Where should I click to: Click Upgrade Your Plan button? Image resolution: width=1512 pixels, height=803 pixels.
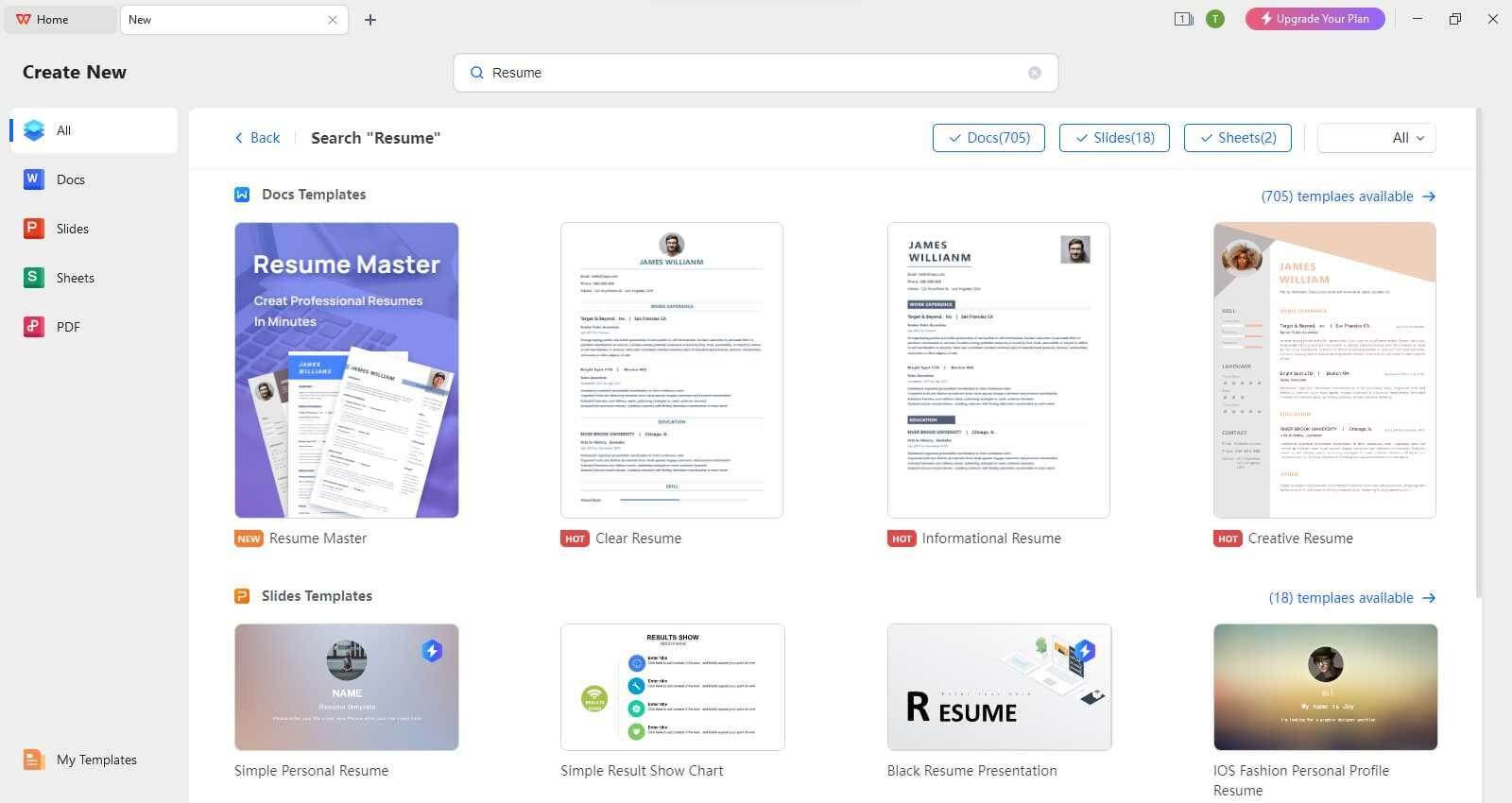coord(1314,19)
